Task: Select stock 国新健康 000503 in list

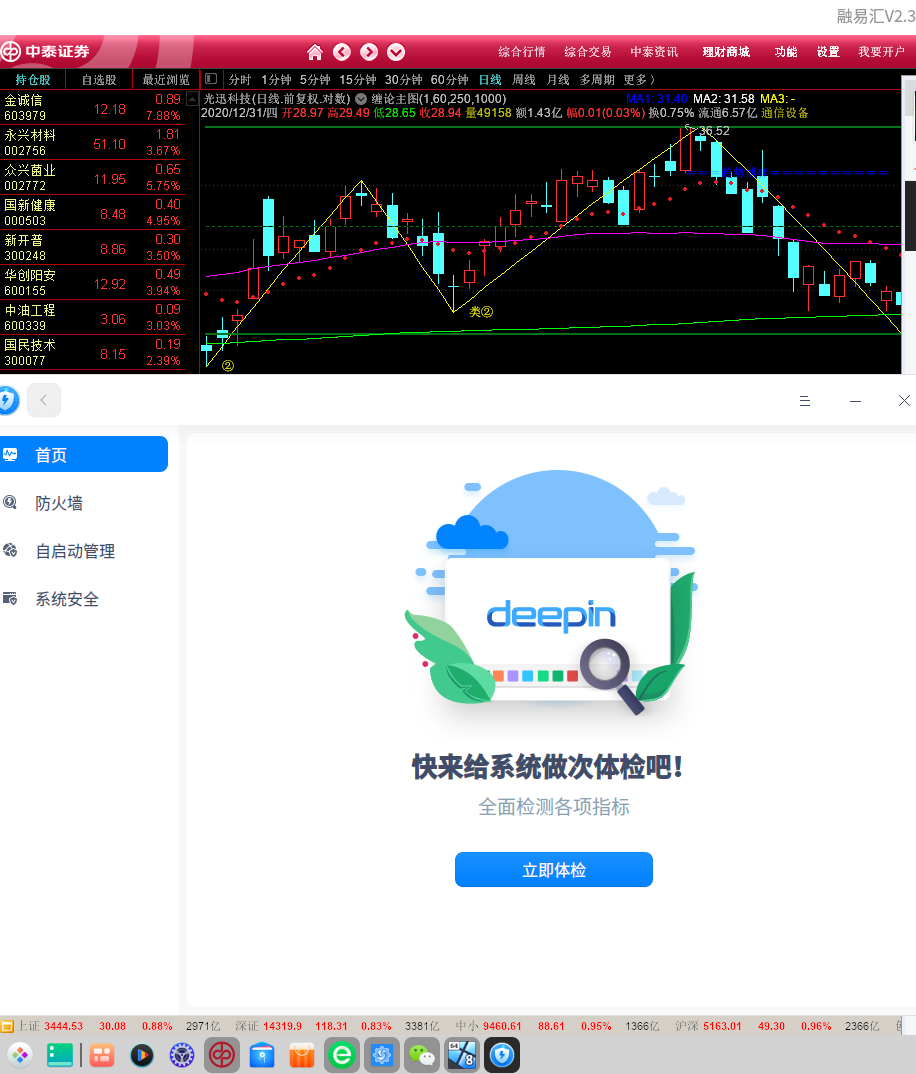Action: click(x=92, y=213)
